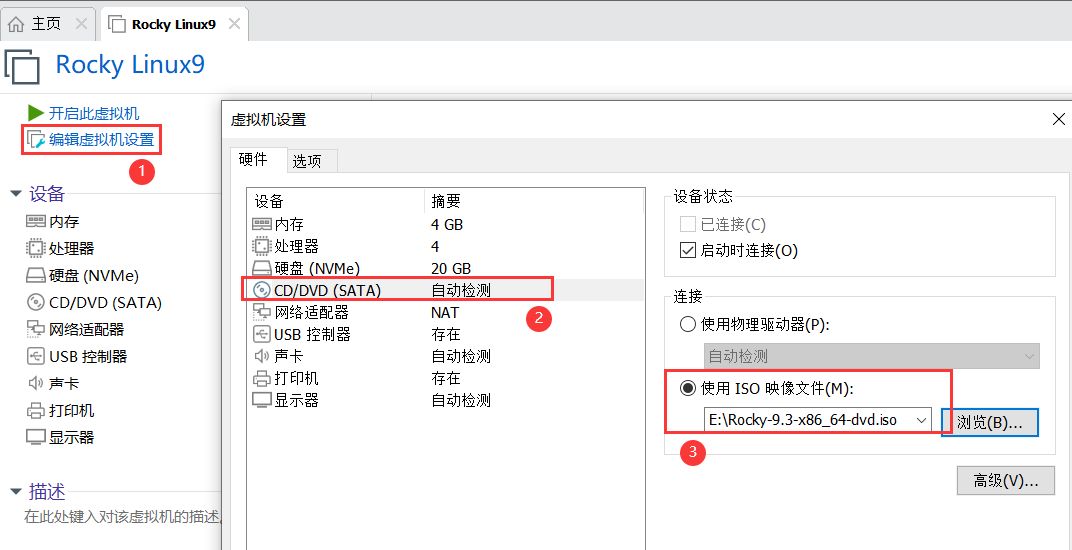Click the 硬盘 (NVMe) icon in the dialog hardware list
The width and height of the screenshot is (1072, 550).
pyautogui.click(x=262, y=268)
